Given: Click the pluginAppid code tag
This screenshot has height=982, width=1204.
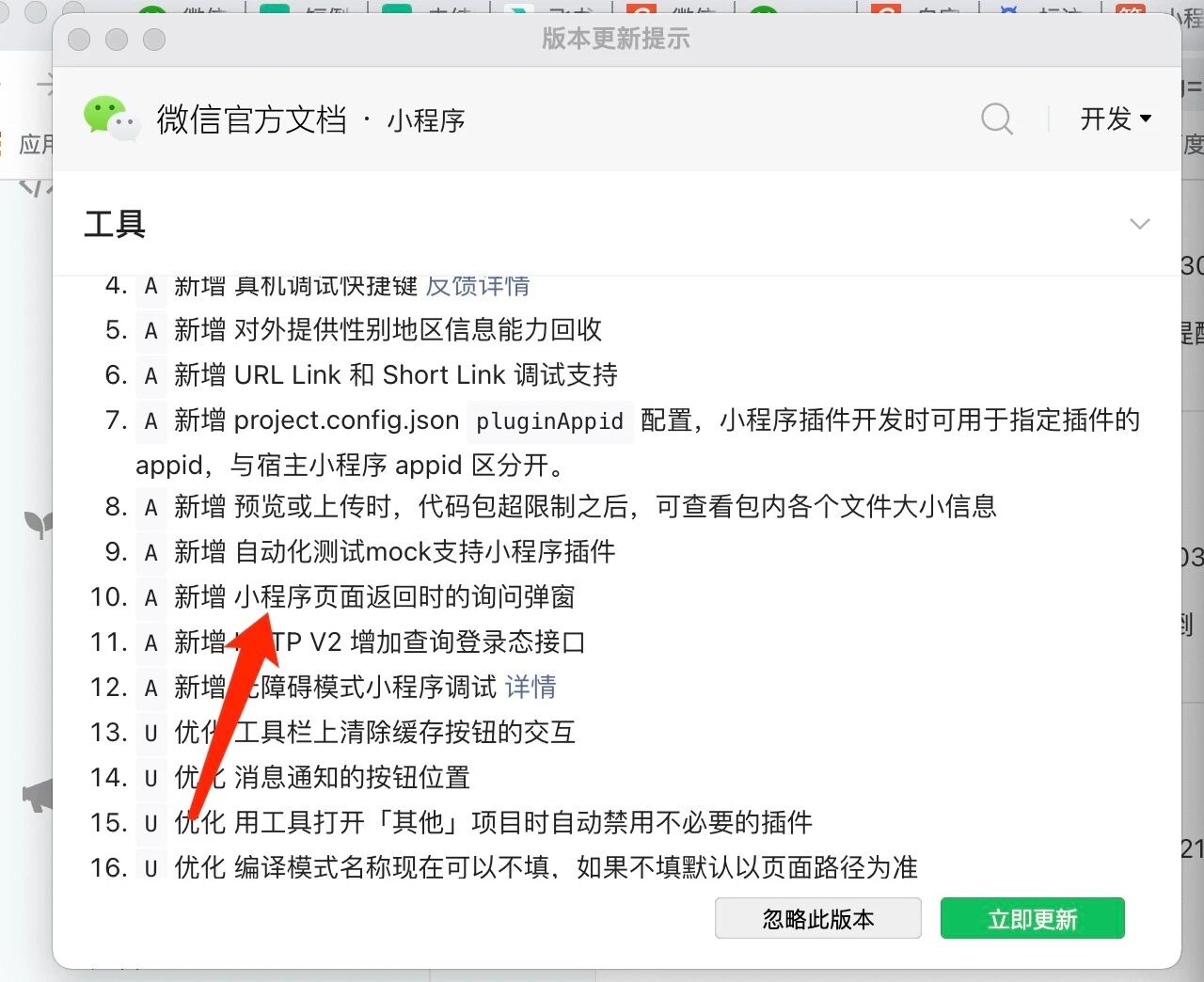Looking at the screenshot, I should click(x=549, y=420).
